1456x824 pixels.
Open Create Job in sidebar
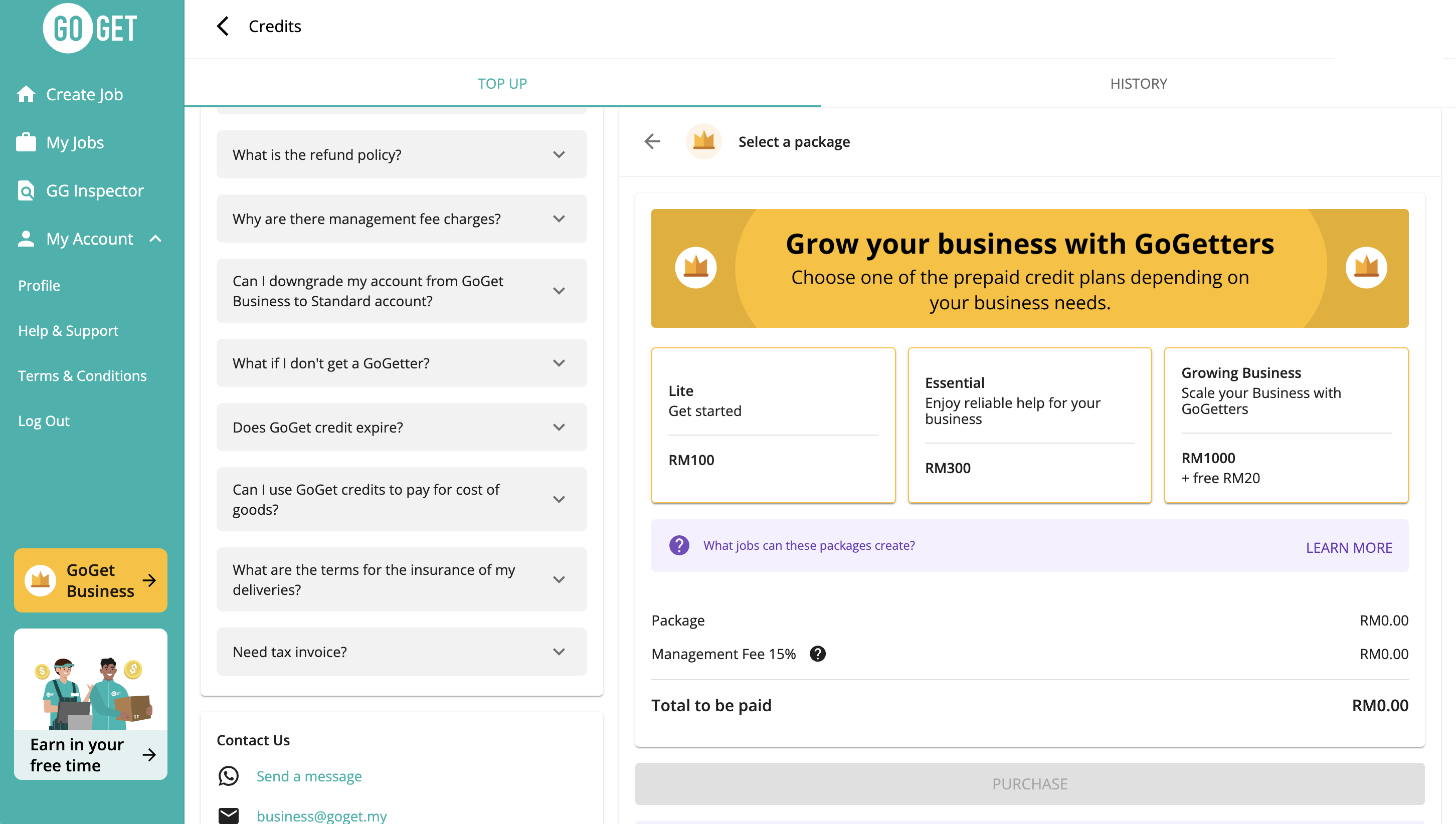[x=84, y=94]
